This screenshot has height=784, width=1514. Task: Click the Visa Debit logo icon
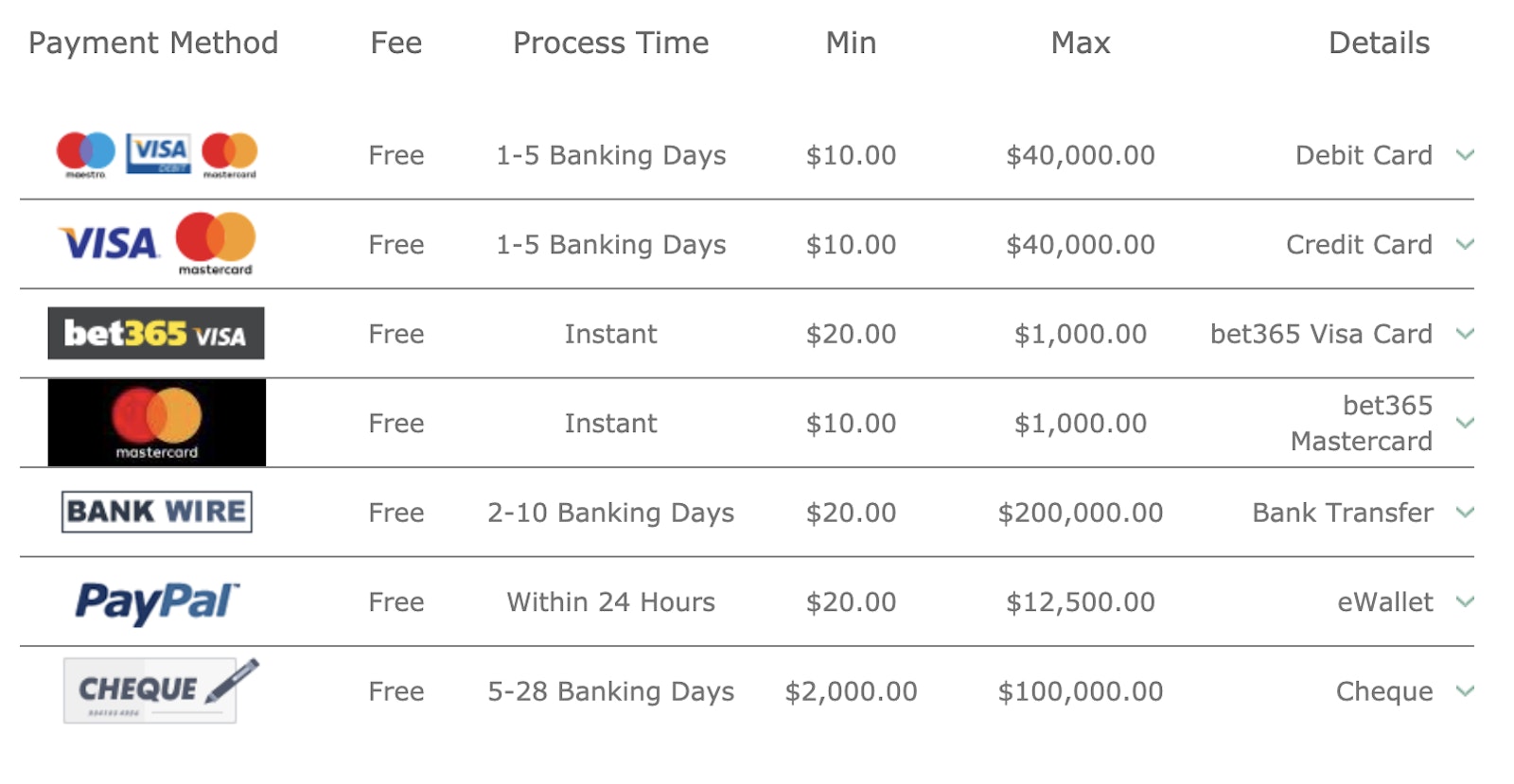[x=158, y=154]
